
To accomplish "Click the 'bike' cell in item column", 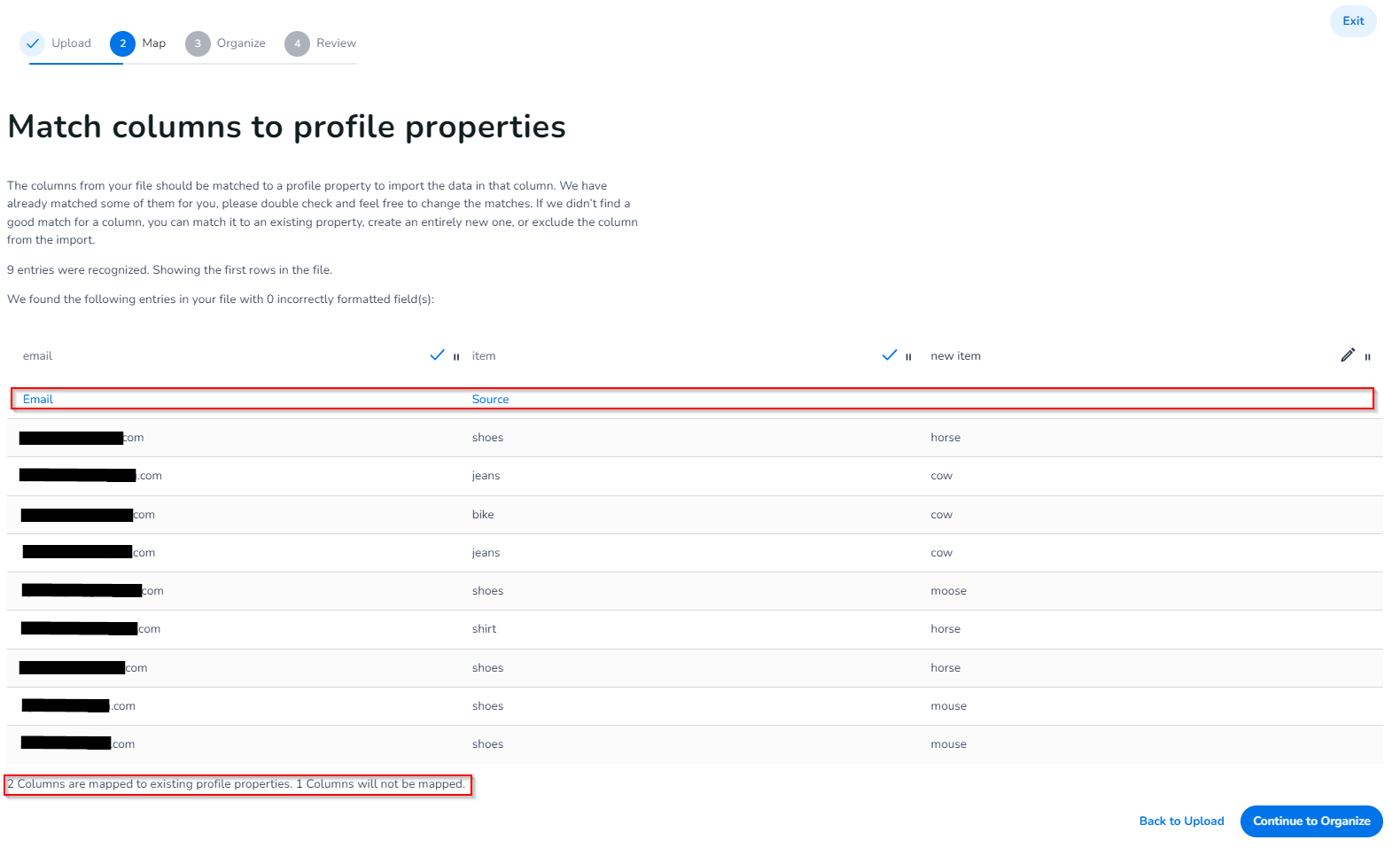I will pyautogui.click(x=483, y=515).
